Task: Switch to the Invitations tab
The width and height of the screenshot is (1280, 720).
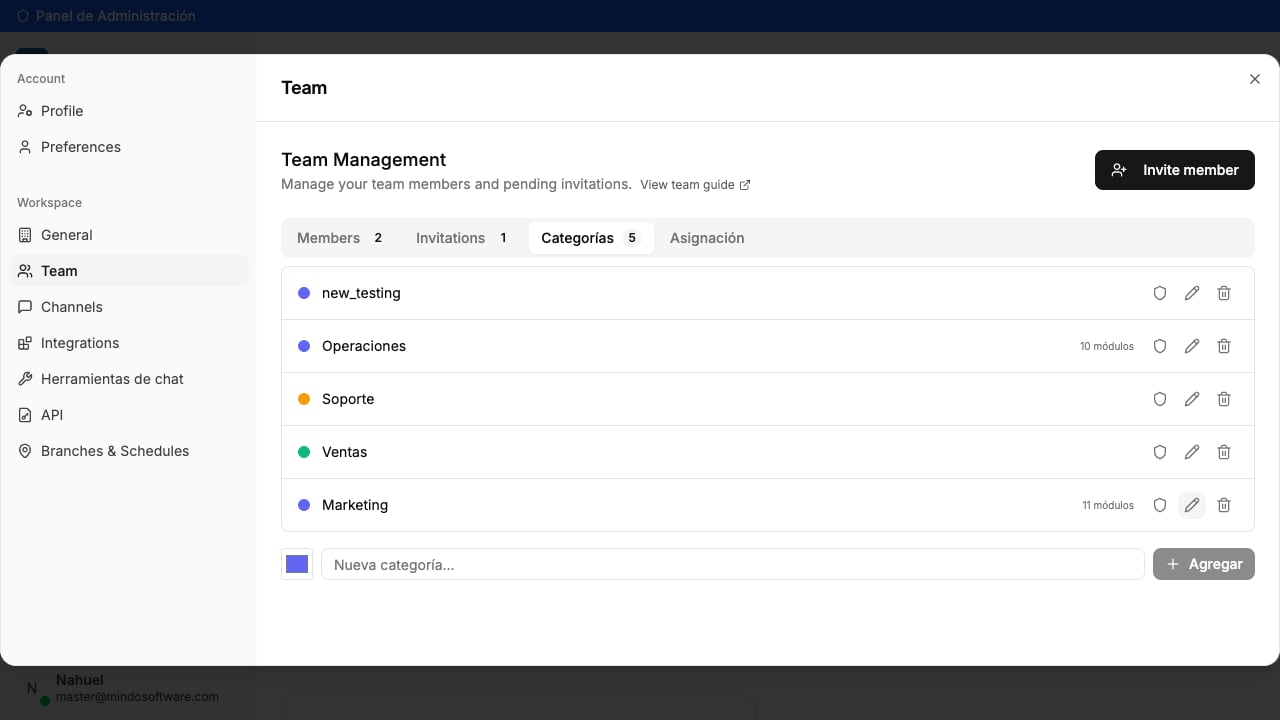Action: pos(463,238)
